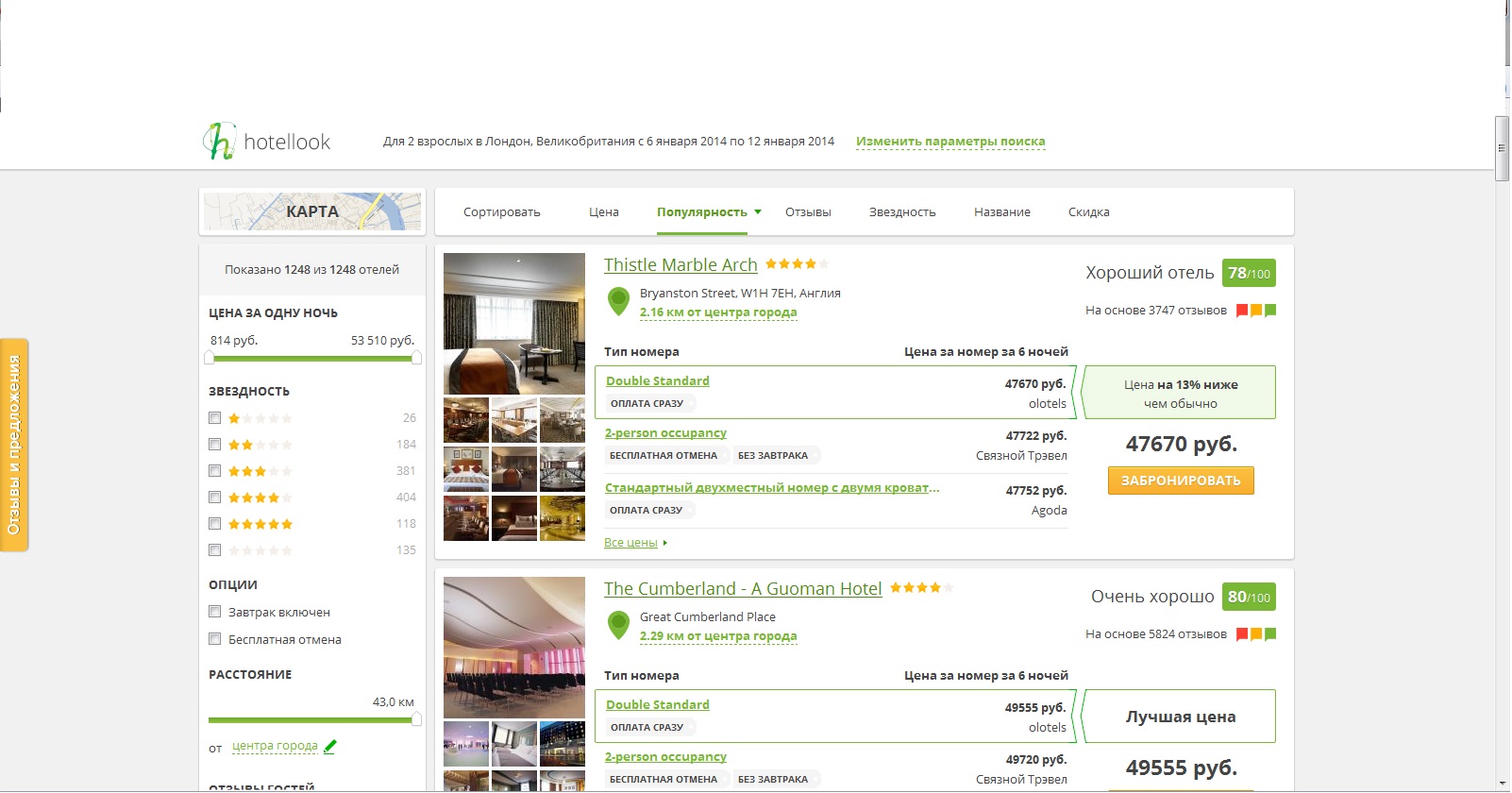The width and height of the screenshot is (1512, 793).
Task: Click the pencil icon next to центра города
Action: coord(329,746)
